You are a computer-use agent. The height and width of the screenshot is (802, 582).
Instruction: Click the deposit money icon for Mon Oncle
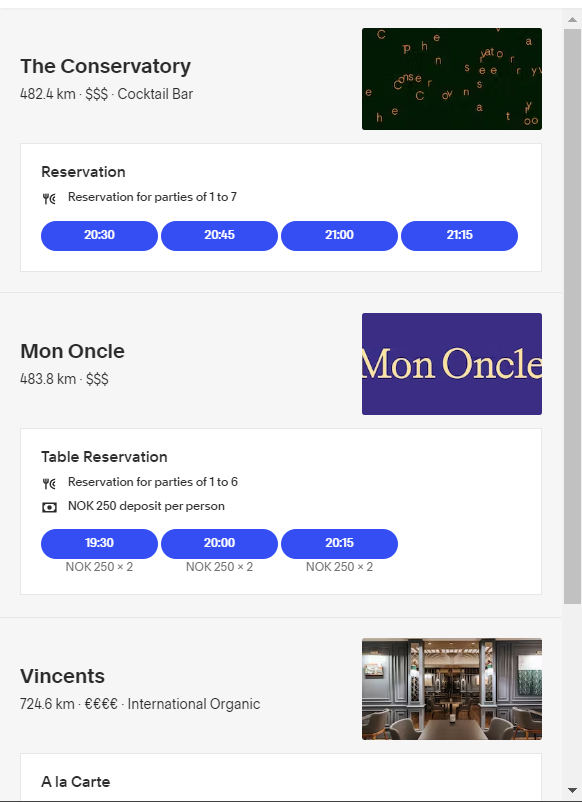49,507
